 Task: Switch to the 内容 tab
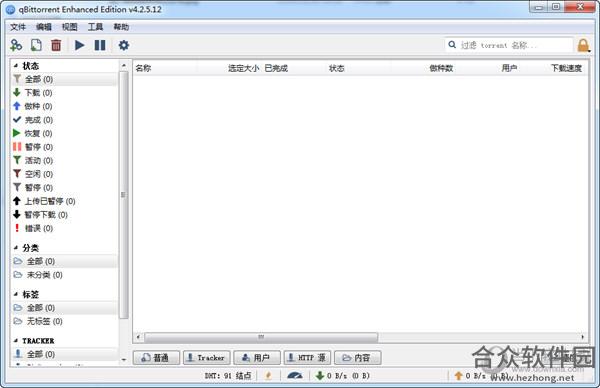click(x=357, y=358)
